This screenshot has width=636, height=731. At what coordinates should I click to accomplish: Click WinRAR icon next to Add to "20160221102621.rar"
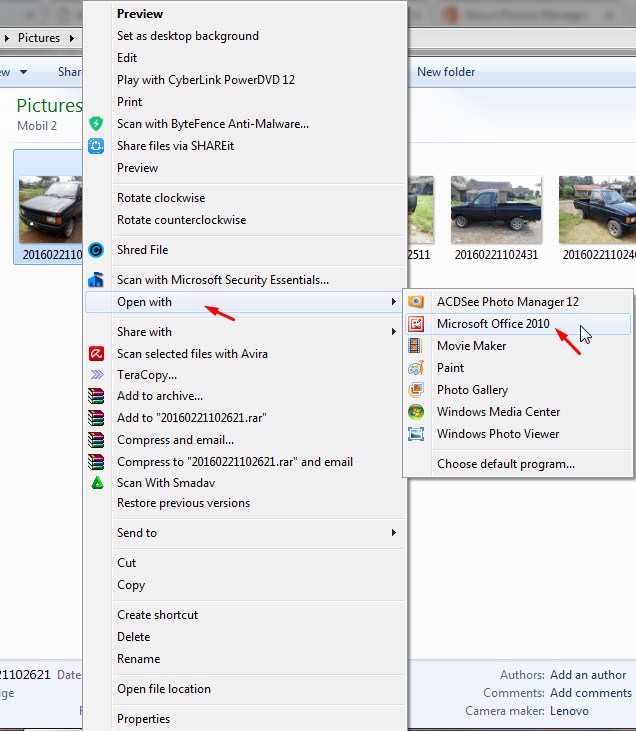click(x=96, y=418)
